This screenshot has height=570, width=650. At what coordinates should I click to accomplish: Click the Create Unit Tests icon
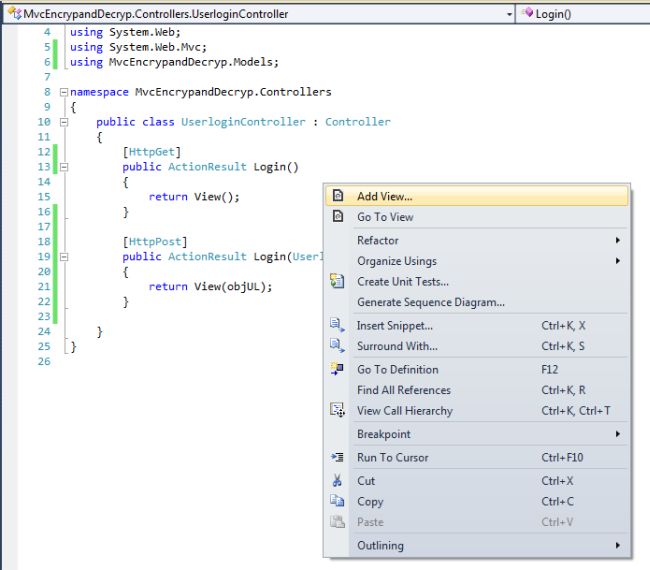(x=338, y=282)
